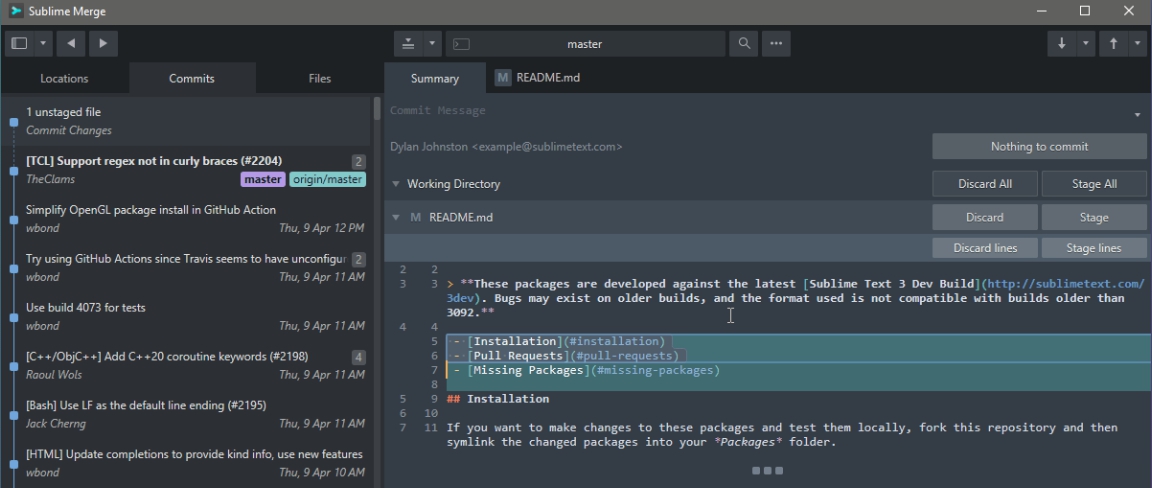
Task: Select commit Try using GitHub Actions
Action: 187,268
